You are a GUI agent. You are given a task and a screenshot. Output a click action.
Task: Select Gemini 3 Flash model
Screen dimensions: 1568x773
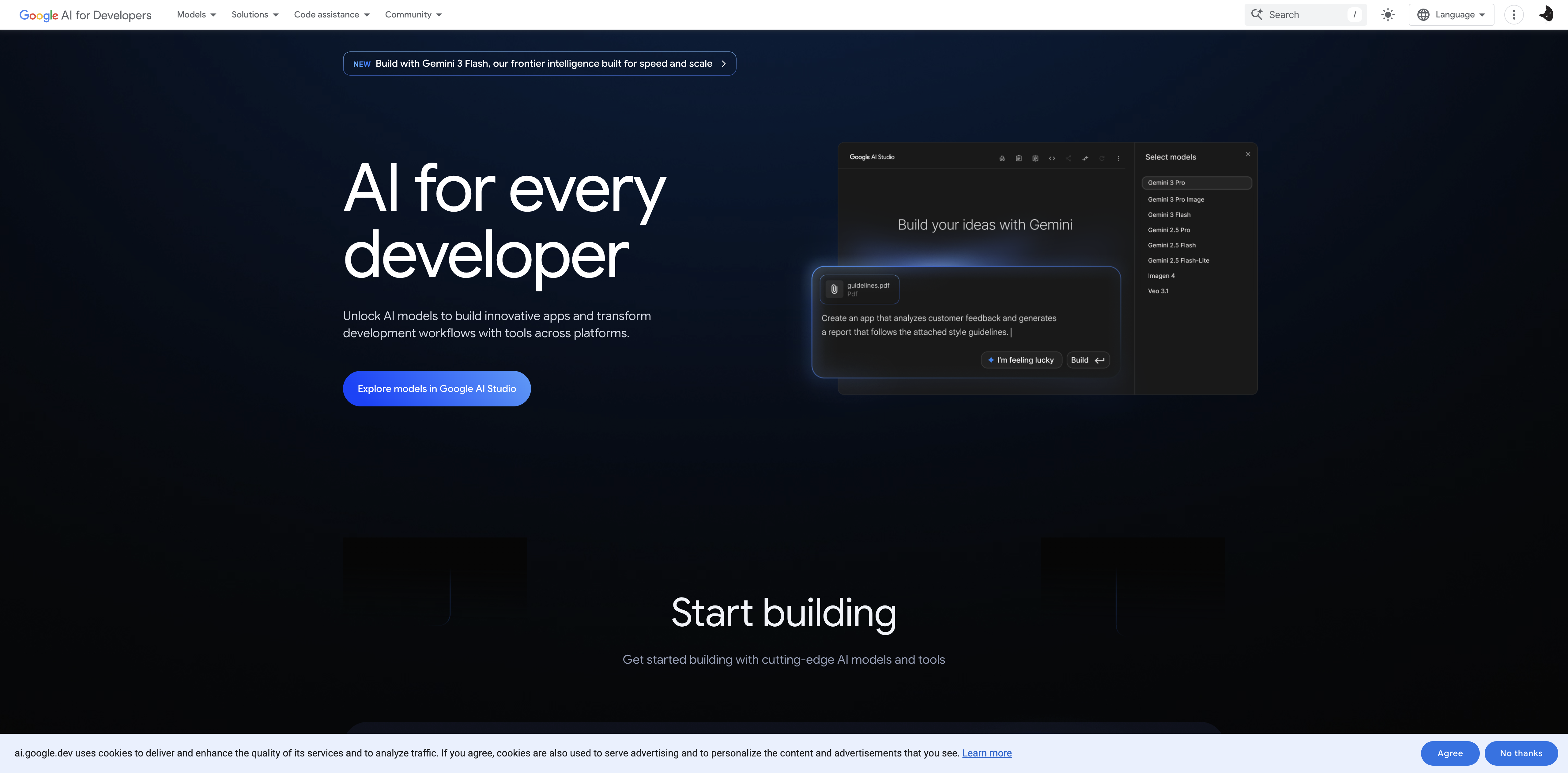[1169, 215]
